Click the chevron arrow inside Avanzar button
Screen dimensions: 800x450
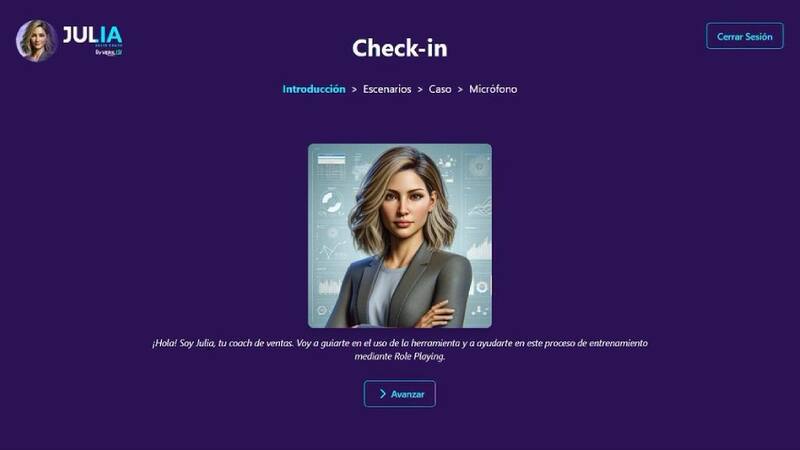383,394
